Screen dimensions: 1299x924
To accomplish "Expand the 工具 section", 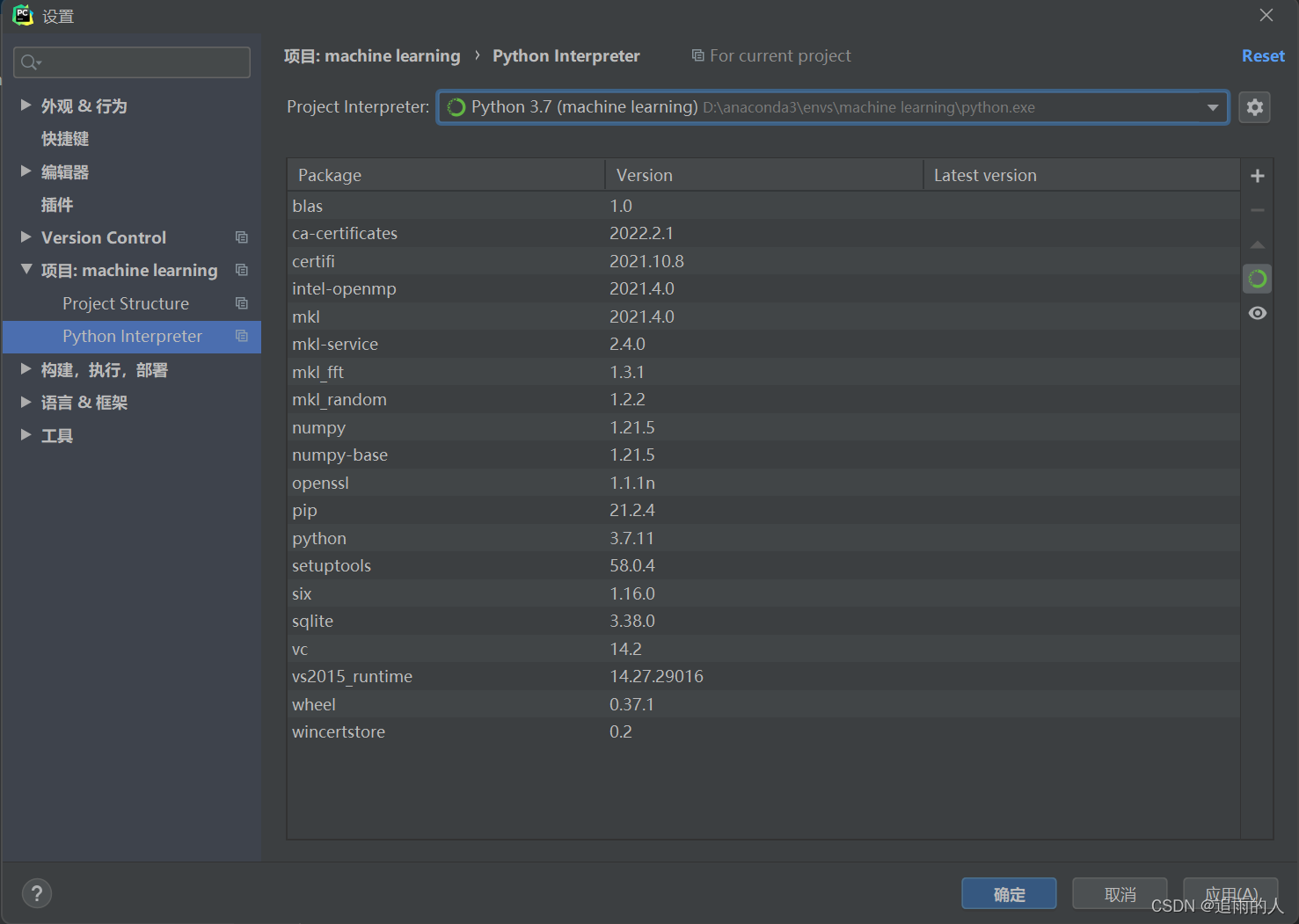I will tap(26, 435).
